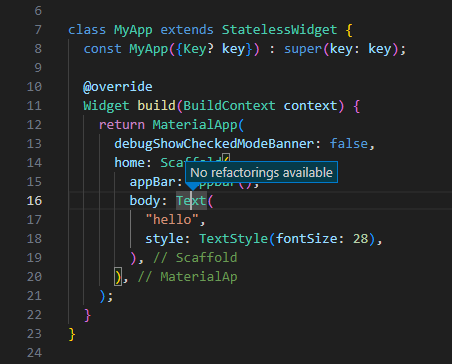Click the number 28 value
Viewport: 452px width, 364px height.
(x=360, y=239)
